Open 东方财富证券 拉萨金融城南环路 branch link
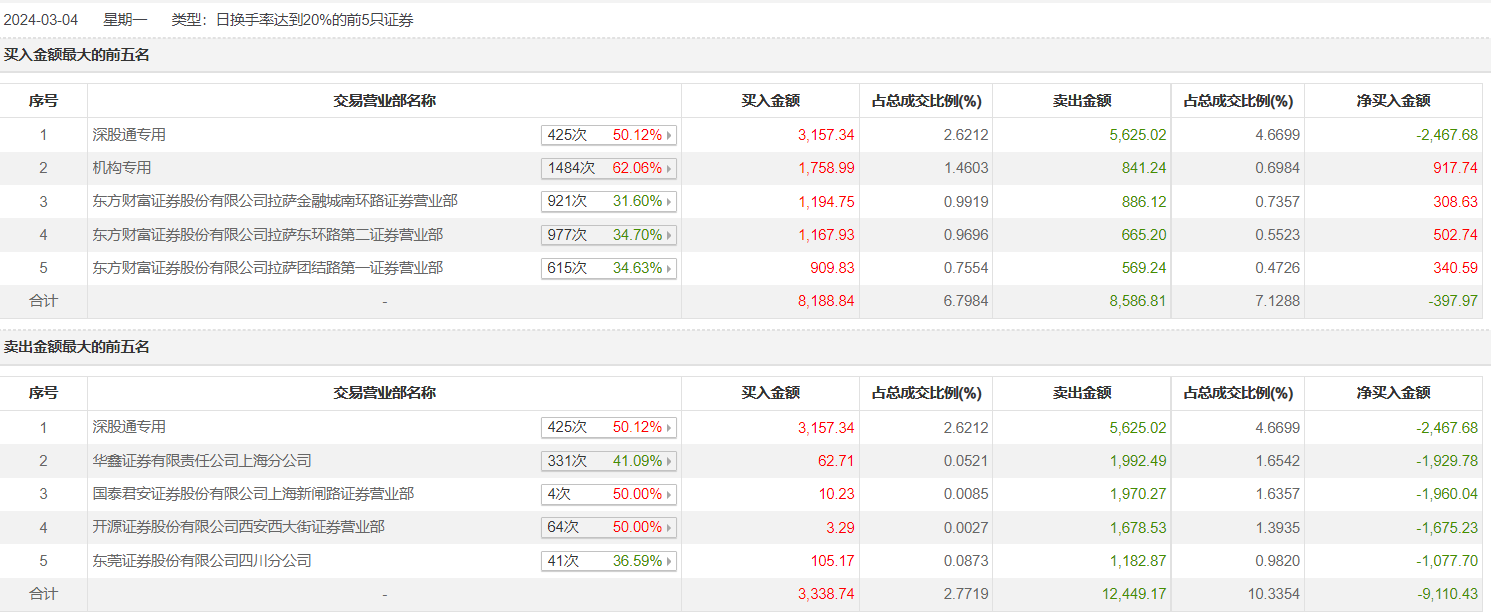The height and width of the screenshot is (616, 1491). (x=275, y=201)
